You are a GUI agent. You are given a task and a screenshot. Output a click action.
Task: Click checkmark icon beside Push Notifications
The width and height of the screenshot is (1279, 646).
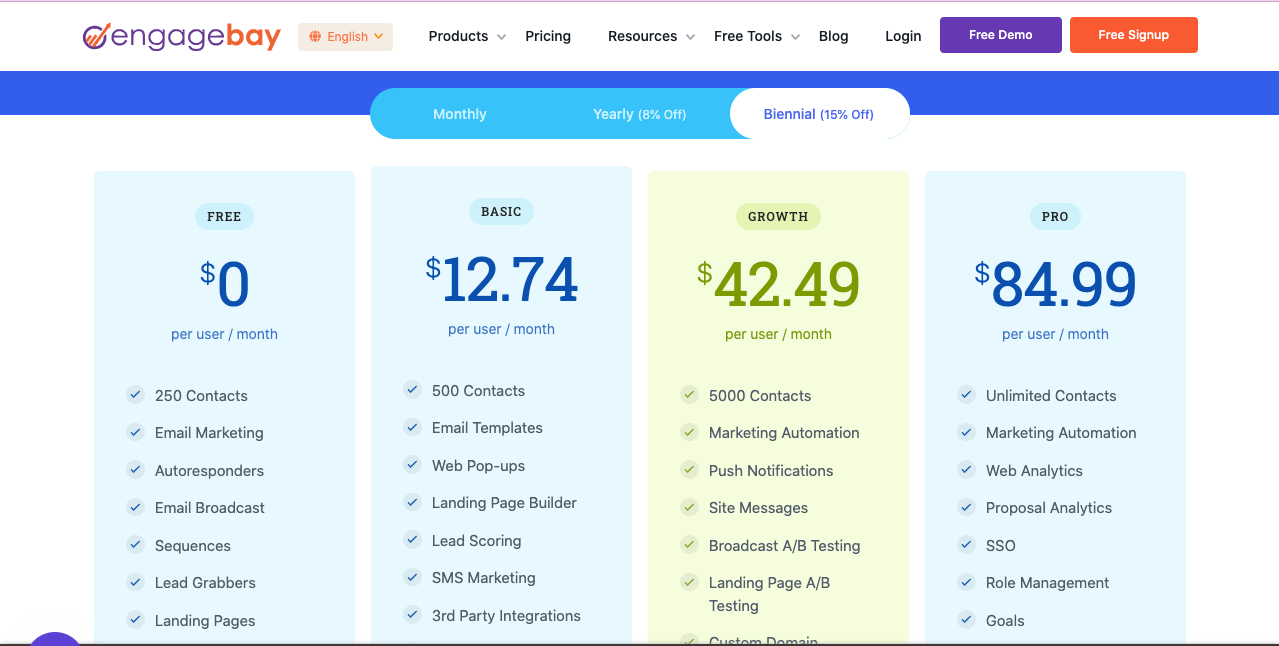pyautogui.click(x=689, y=470)
